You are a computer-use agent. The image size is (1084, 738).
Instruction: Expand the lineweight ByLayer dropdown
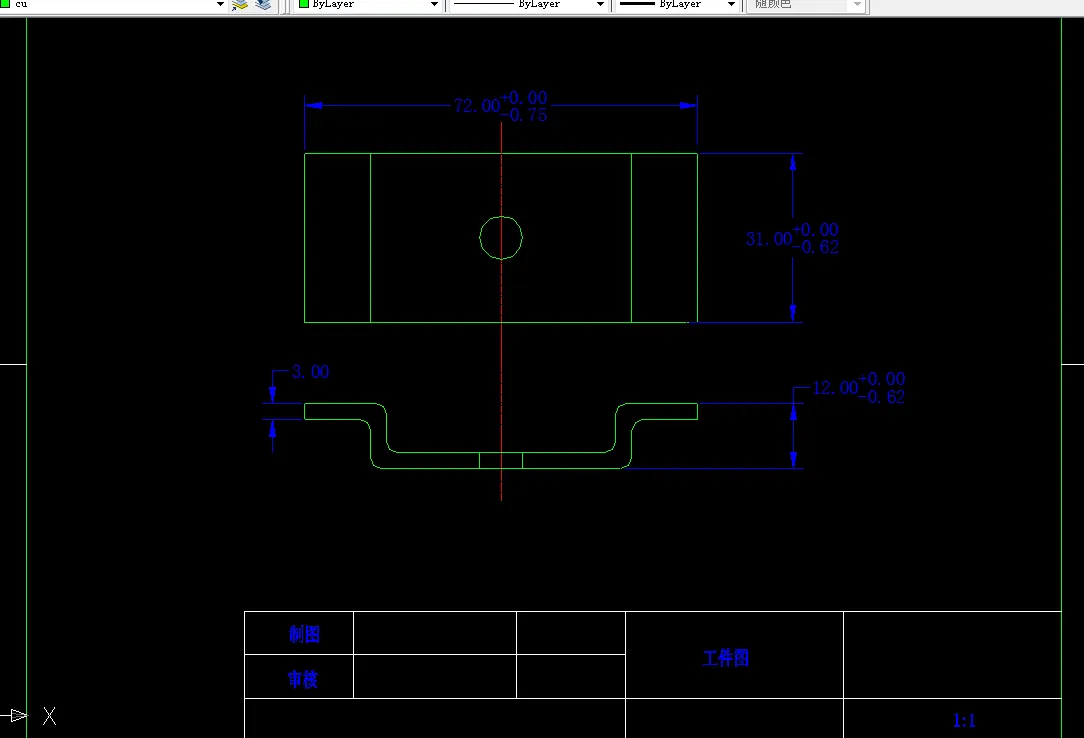pos(729,5)
